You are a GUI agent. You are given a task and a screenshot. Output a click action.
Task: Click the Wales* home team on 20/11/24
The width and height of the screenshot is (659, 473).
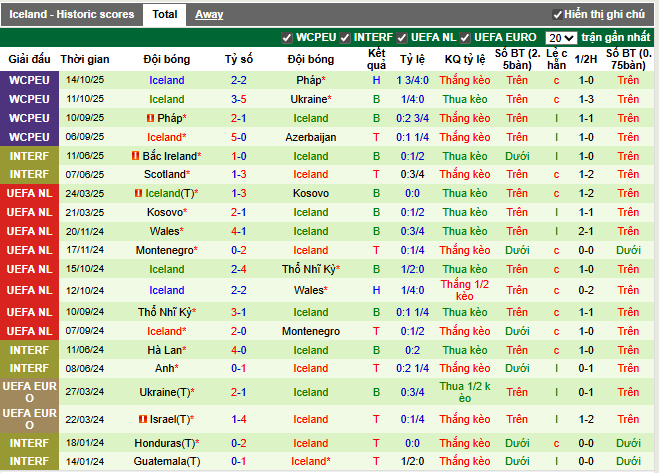167,231
